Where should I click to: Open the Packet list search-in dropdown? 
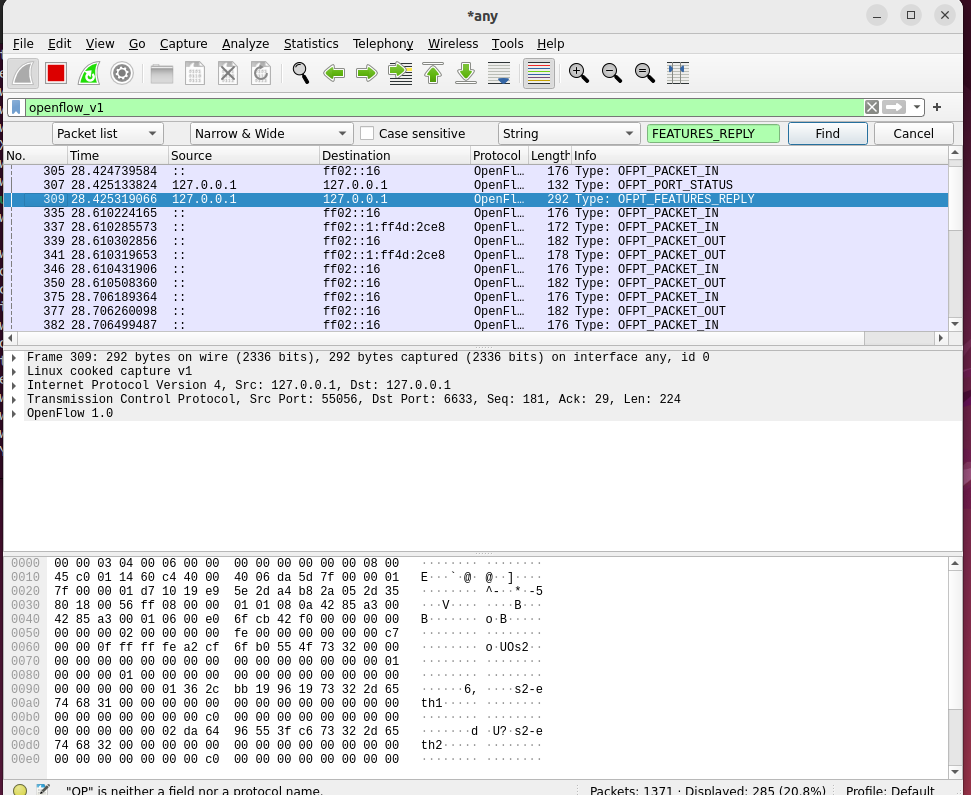point(107,134)
